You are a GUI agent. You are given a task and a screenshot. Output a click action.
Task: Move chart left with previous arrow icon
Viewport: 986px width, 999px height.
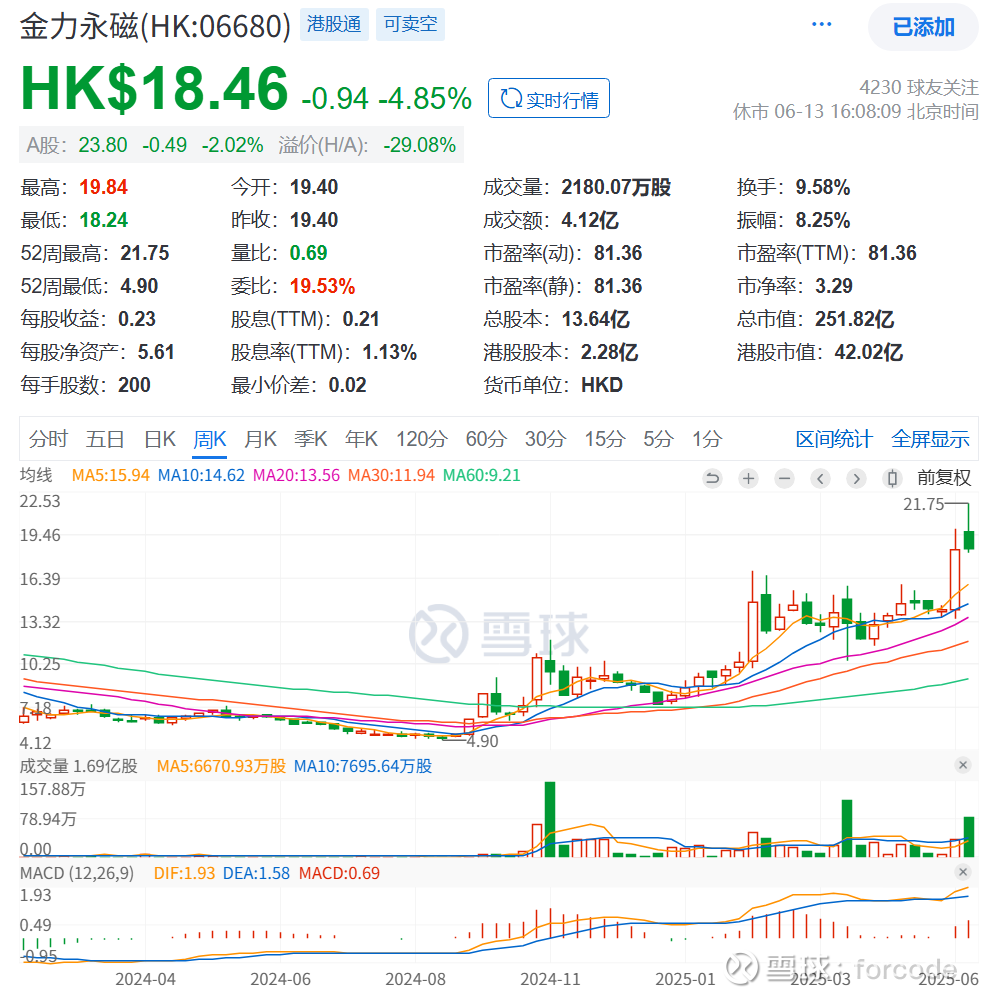pyautogui.click(x=820, y=478)
